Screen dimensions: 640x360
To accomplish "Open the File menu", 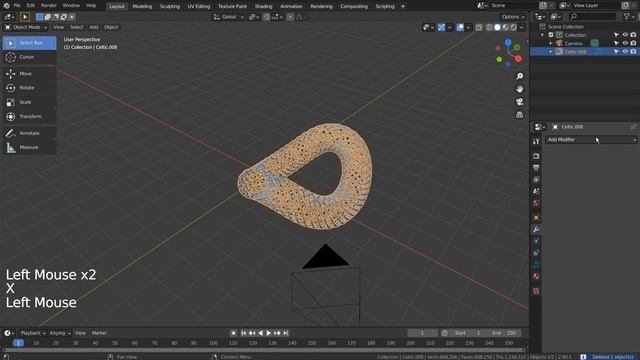I will [x=17, y=6].
